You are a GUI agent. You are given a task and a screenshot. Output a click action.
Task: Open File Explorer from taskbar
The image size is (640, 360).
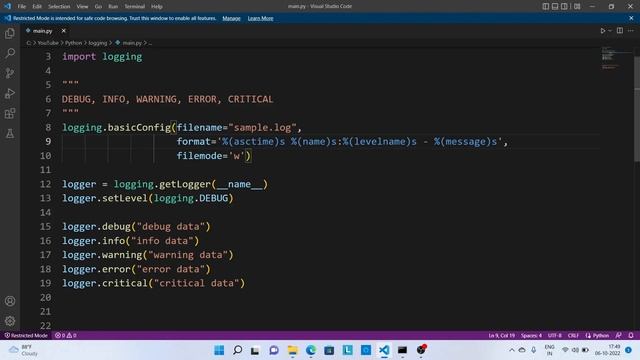click(292, 350)
